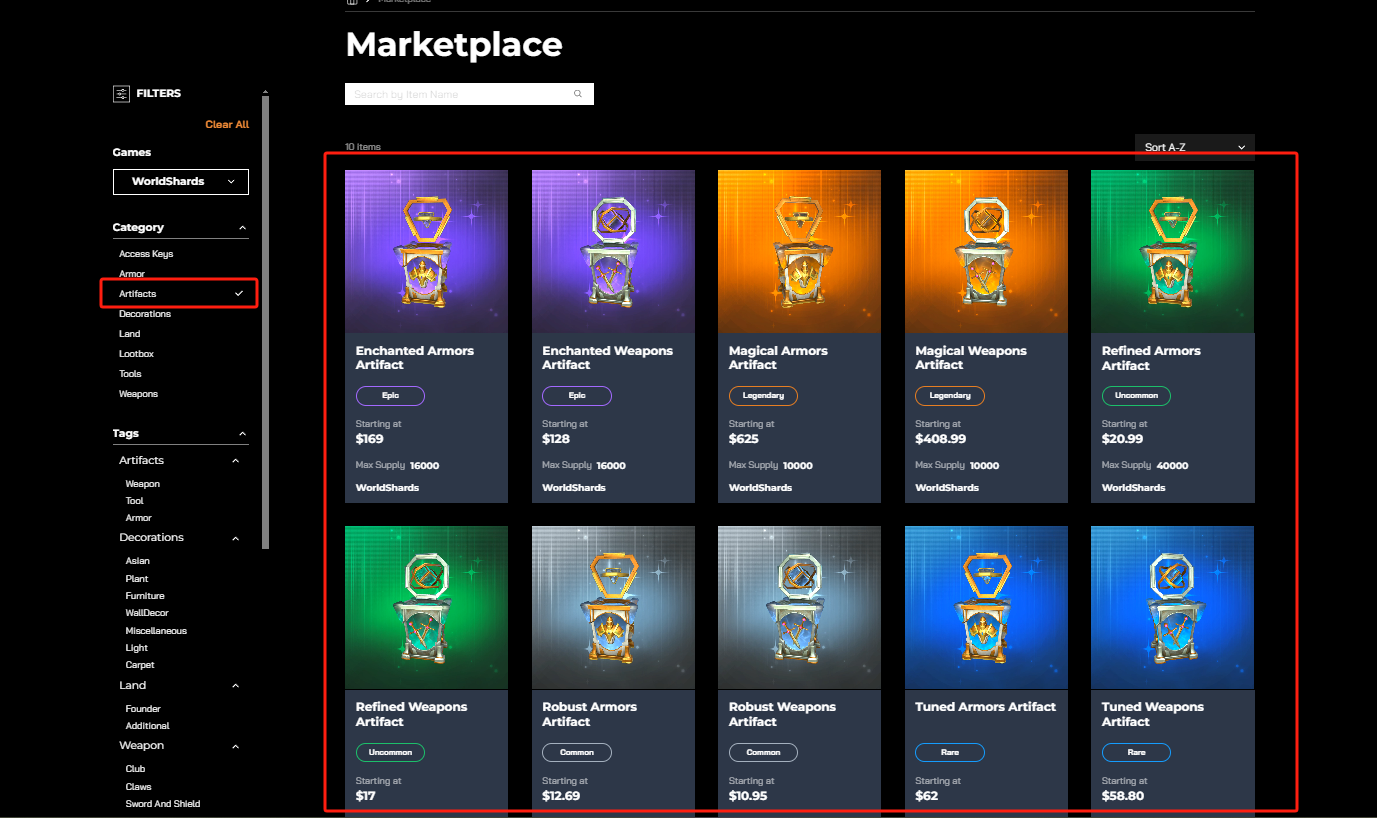This screenshot has width=1377, height=818.
Task: Select the Tuned Armors Artifact thumbnail
Action: 986,607
